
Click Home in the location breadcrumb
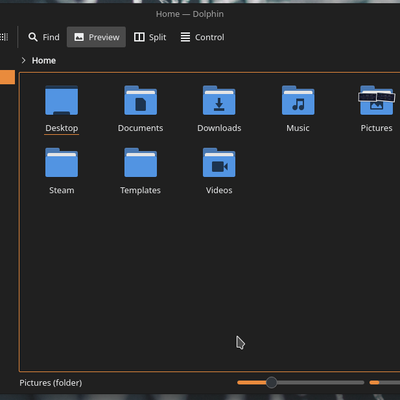click(x=44, y=61)
